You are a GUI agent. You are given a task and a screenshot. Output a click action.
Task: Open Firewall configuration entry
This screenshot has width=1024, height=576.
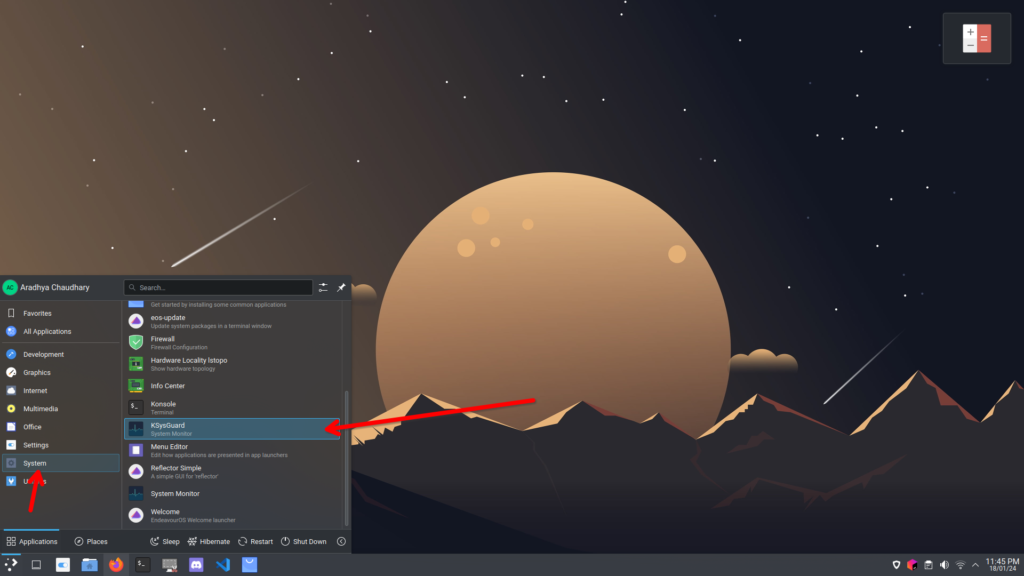(232, 343)
